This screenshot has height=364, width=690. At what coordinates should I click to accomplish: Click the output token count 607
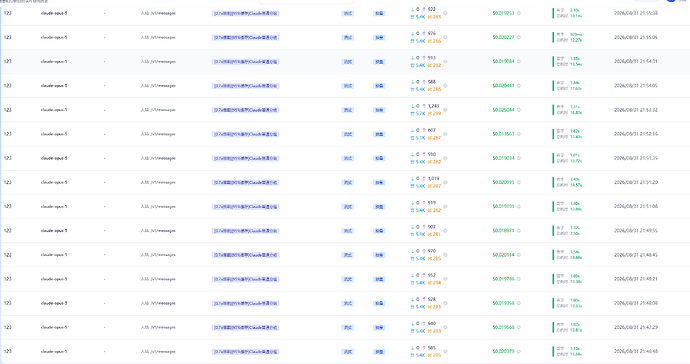(432, 130)
